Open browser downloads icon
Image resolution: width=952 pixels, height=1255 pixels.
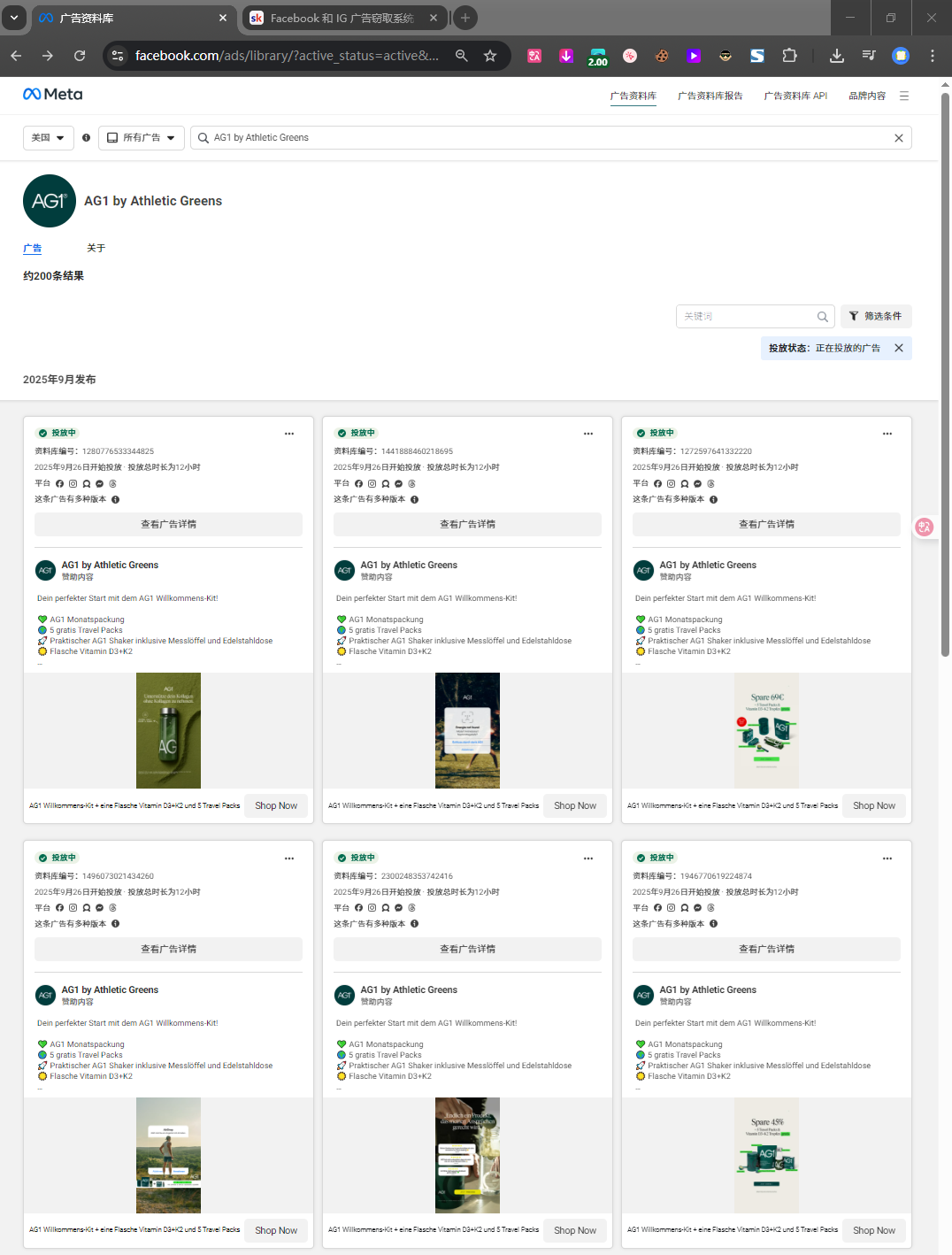pos(836,56)
